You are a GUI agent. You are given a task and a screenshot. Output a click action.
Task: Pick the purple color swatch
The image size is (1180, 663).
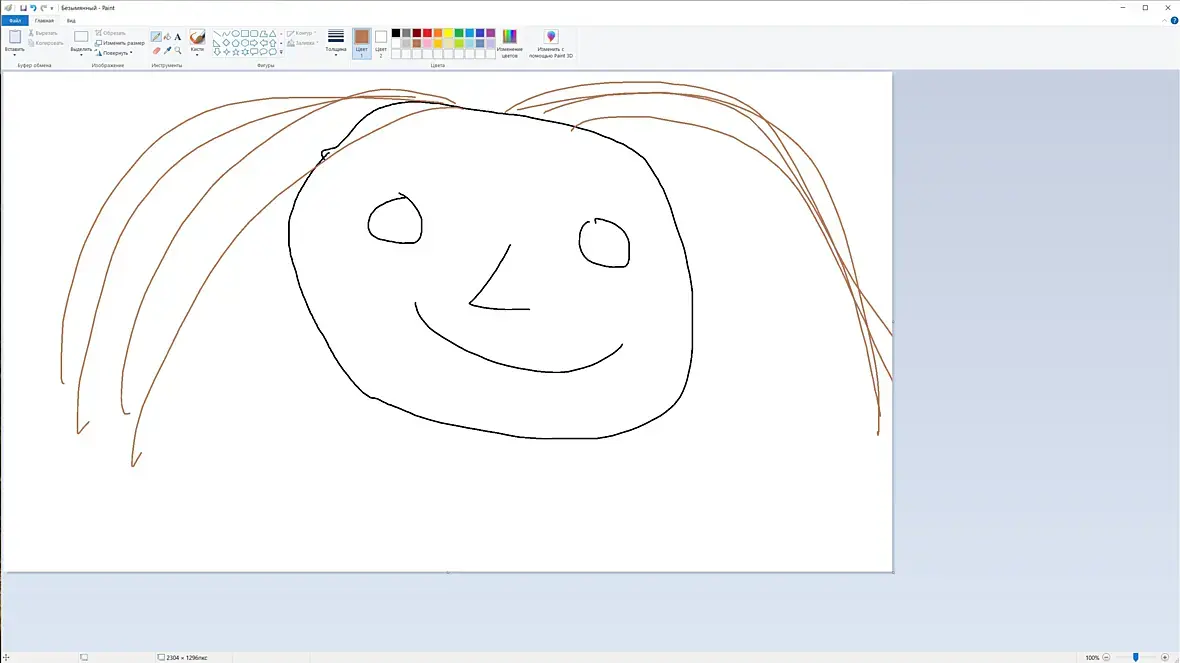coord(491,33)
